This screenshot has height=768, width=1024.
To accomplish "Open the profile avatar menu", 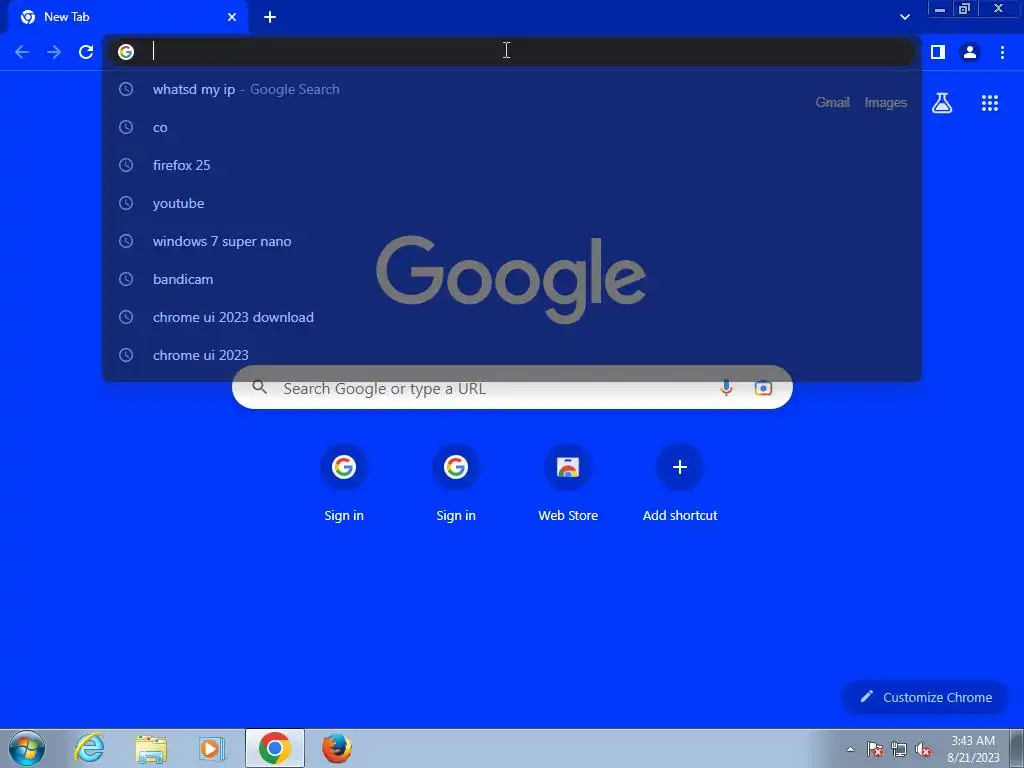I will point(970,52).
